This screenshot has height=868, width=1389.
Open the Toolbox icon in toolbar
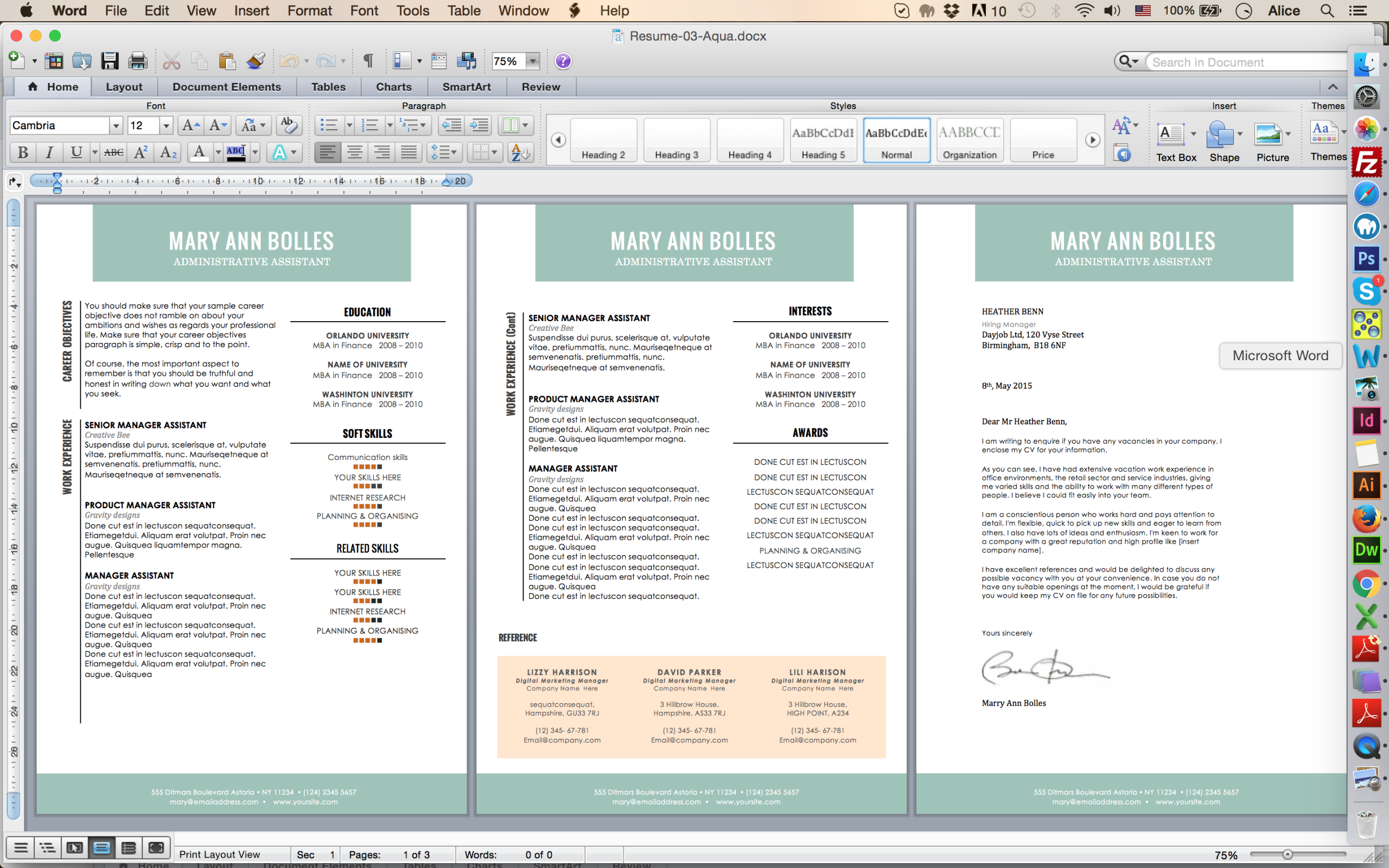point(439,61)
